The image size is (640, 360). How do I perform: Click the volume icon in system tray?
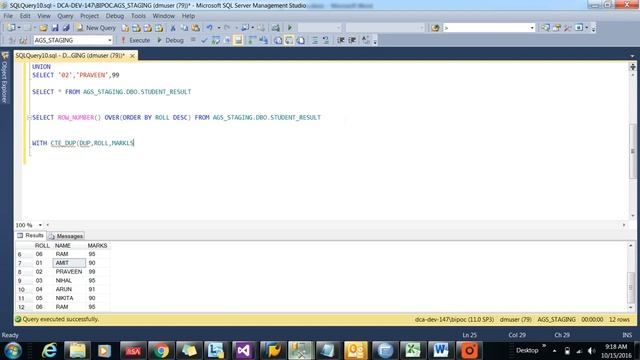pyautogui.click(x=592, y=351)
